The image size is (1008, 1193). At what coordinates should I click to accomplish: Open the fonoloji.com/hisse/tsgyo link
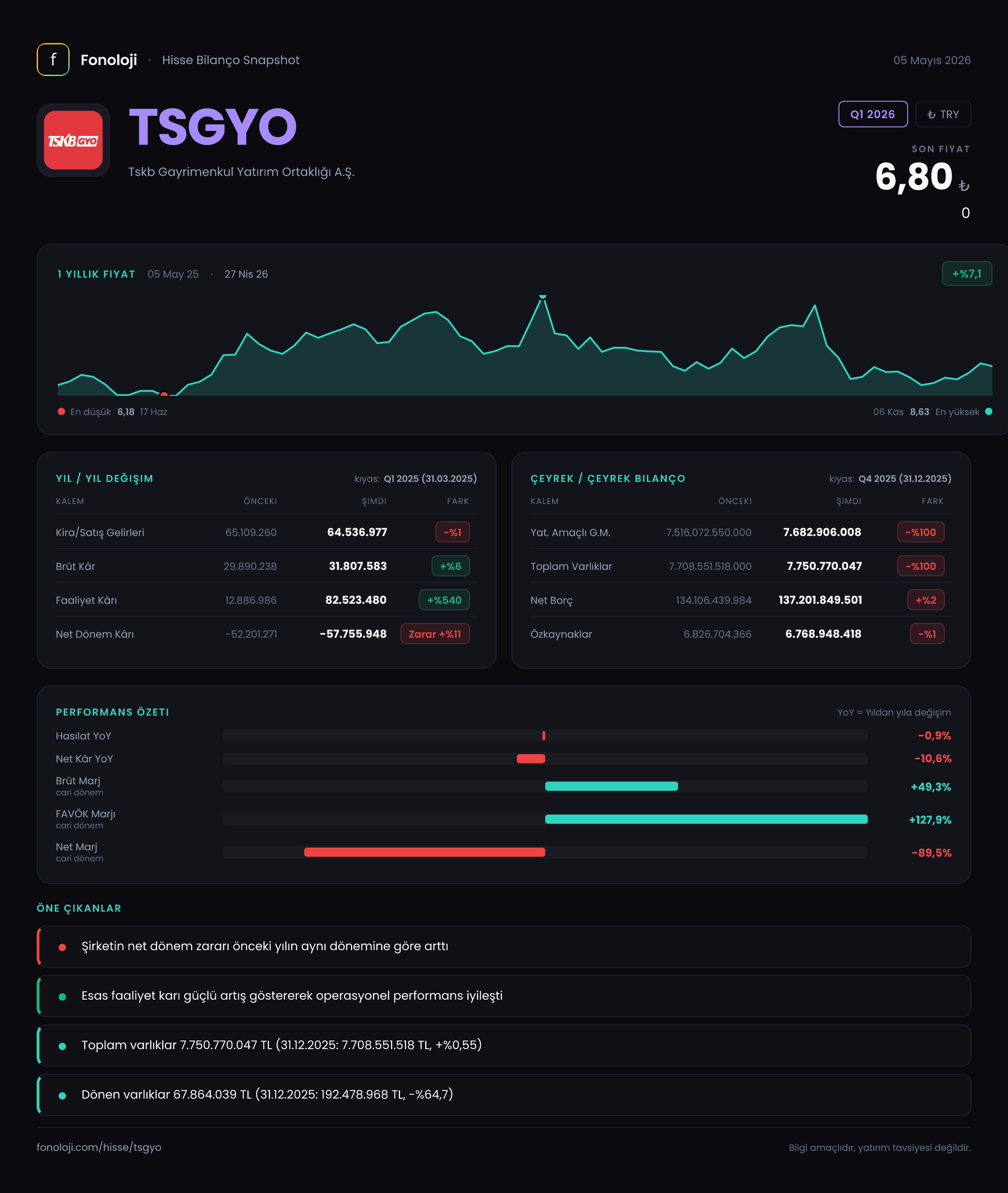click(99, 1147)
